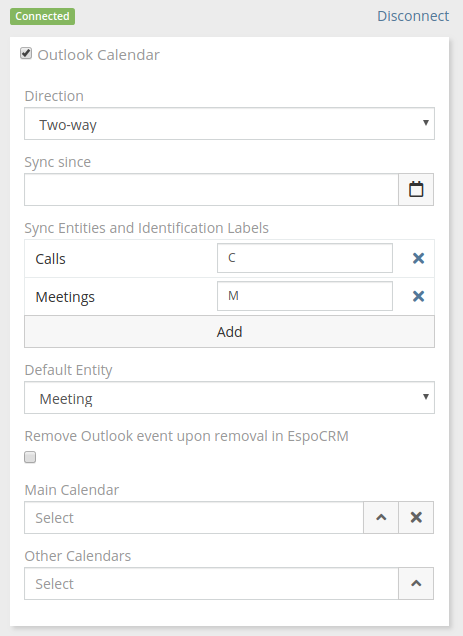
Task: Enable Remove Outlook event upon removal checkbox
Action: pos(30,457)
